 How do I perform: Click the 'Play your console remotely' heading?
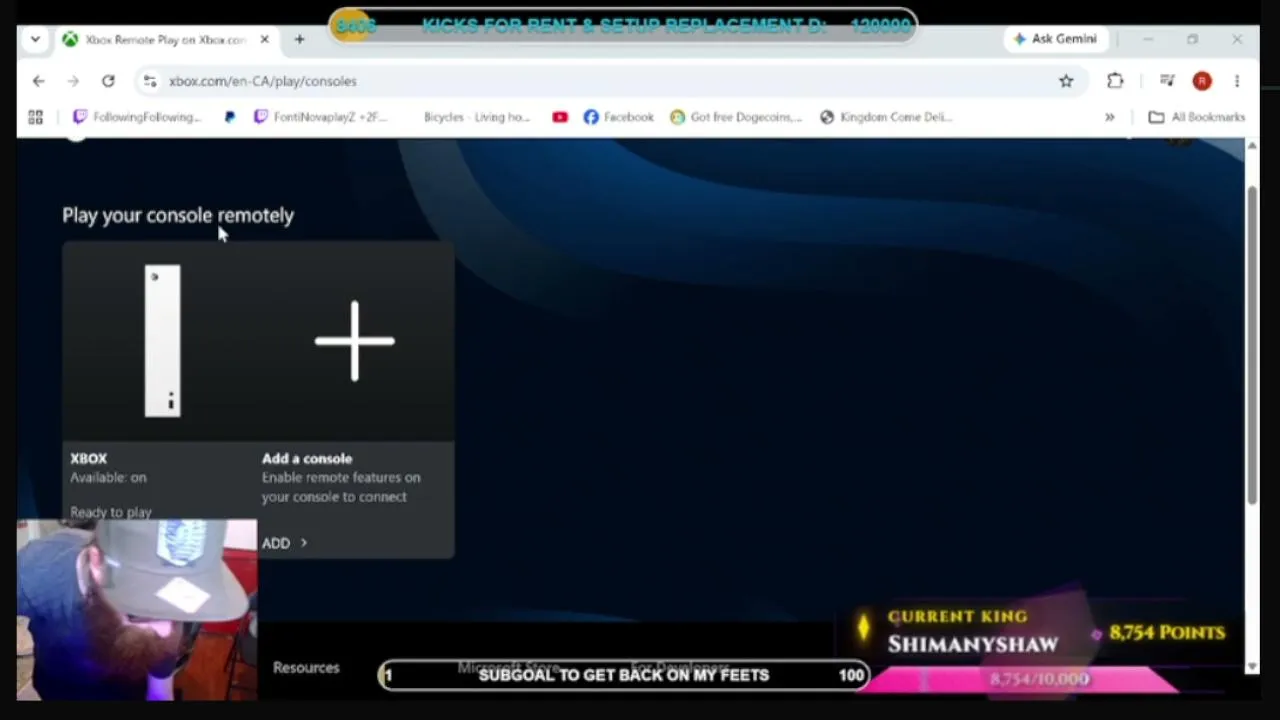point(178,215)
